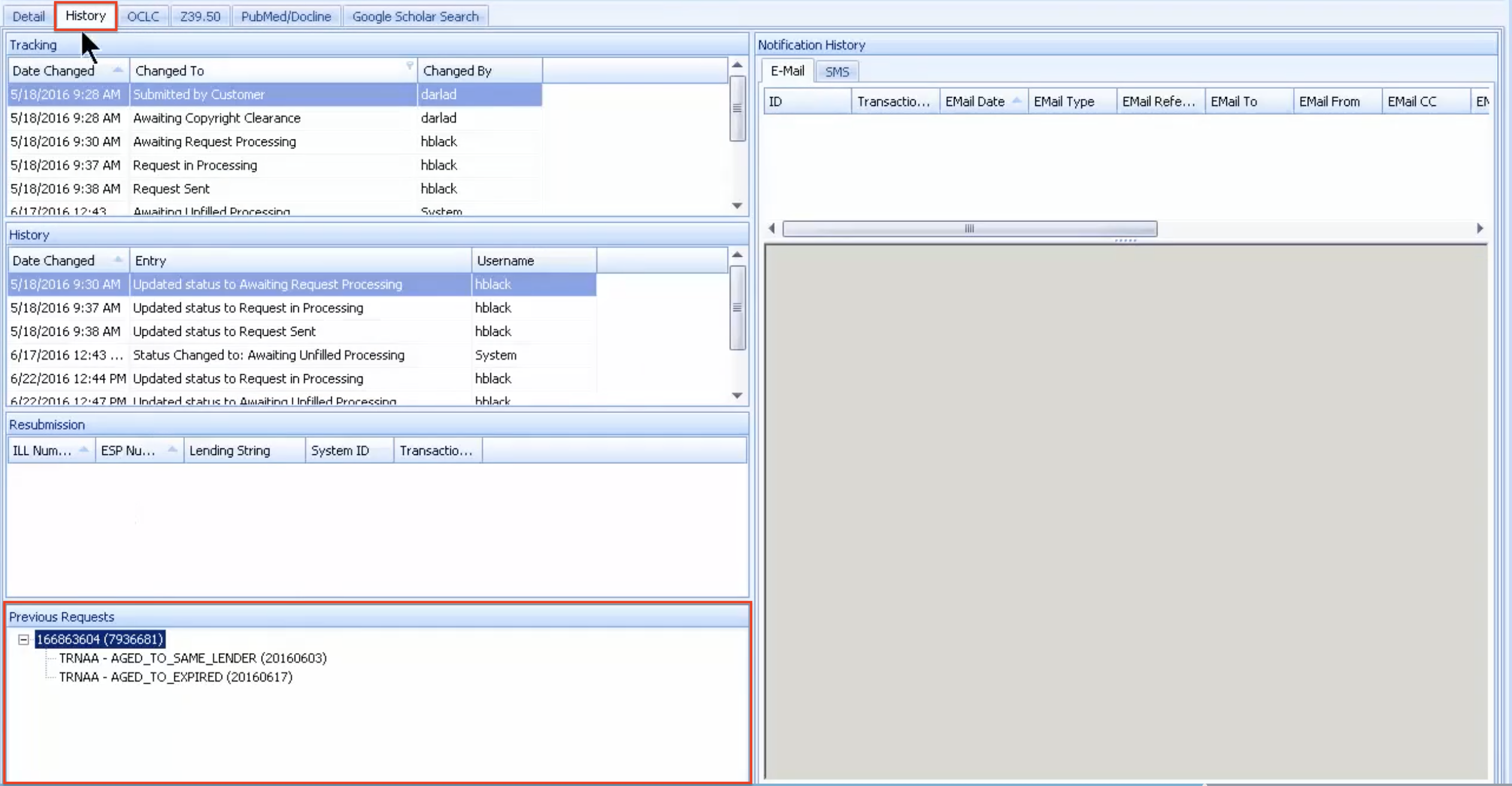Viewport: 1512px width, 786px height.
Task: Switch to the SMS notification tab
Action: click(x=837, y=71)
